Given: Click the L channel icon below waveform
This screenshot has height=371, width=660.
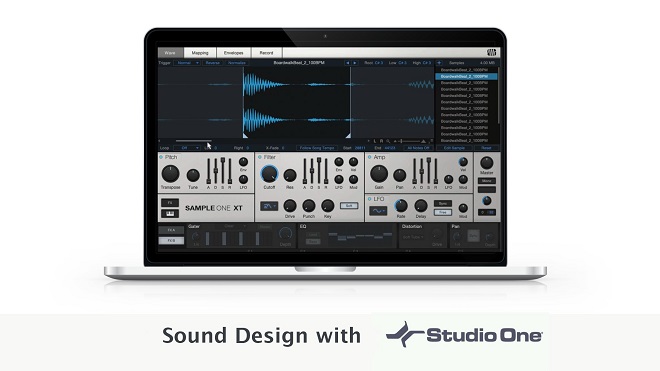Looking at the screenshot, I should click(375, 141).
